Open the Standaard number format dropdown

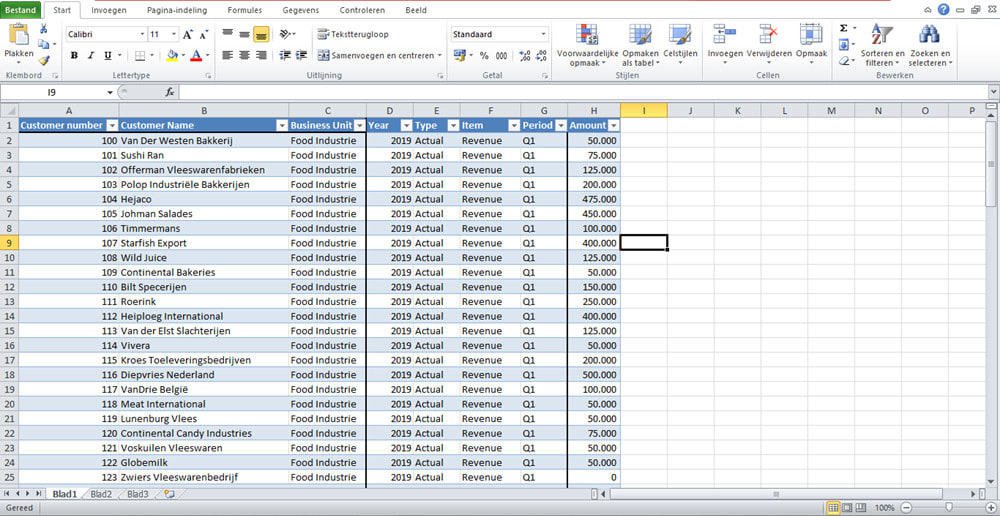pos(544,34)
